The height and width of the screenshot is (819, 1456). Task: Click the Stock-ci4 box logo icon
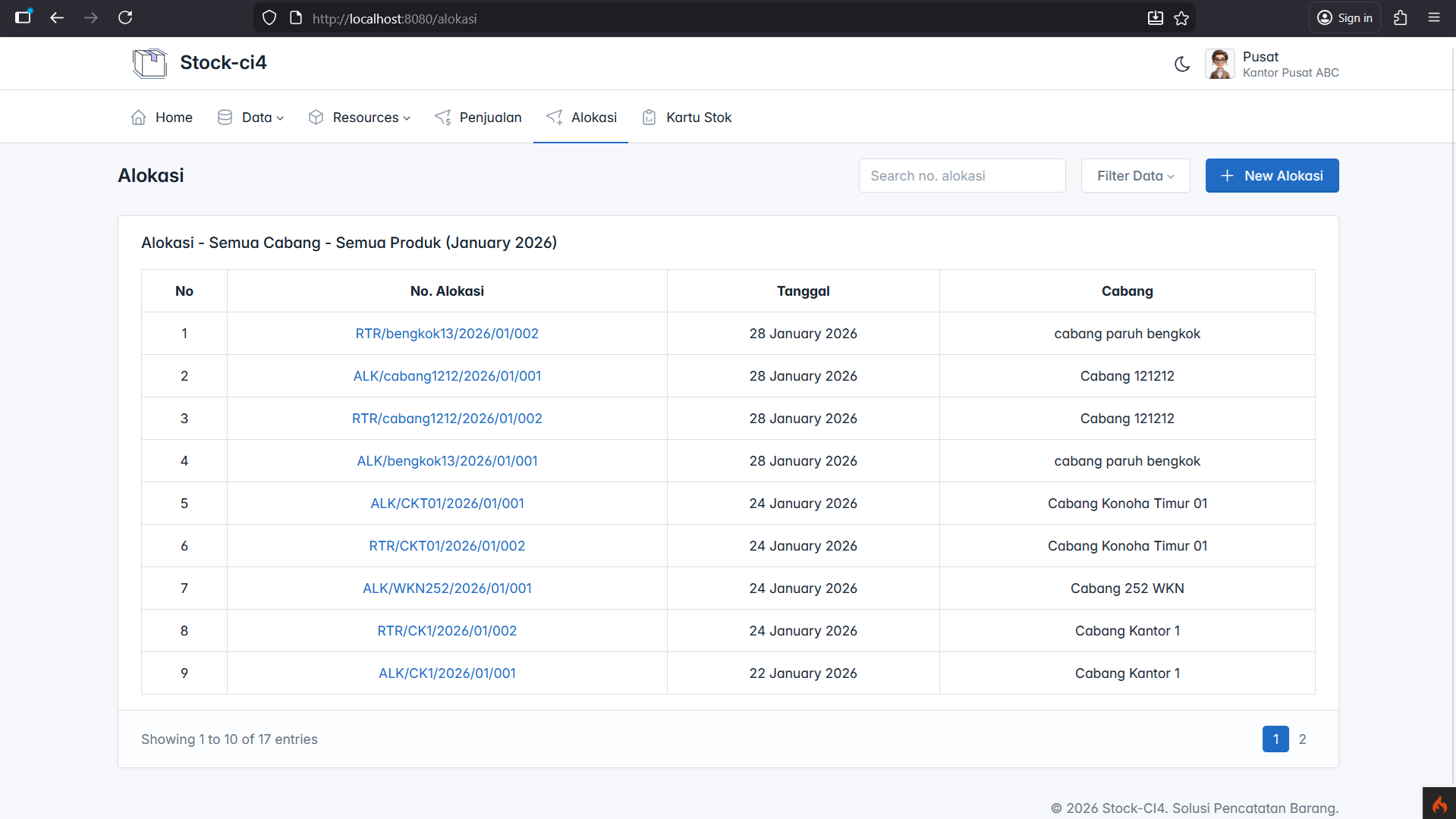tap(149, 63)
